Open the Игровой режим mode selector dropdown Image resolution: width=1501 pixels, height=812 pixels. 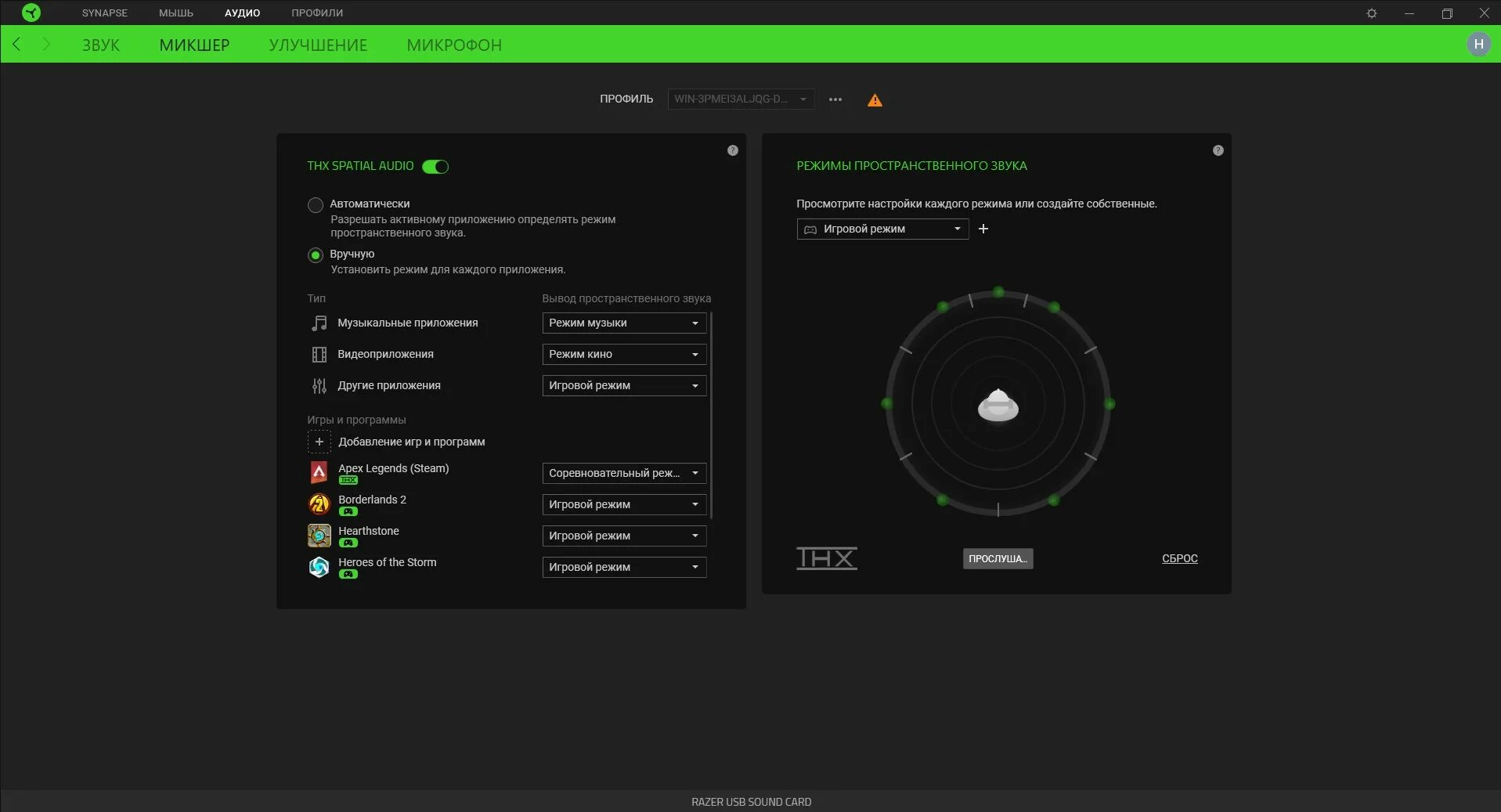tap(882, 229)
